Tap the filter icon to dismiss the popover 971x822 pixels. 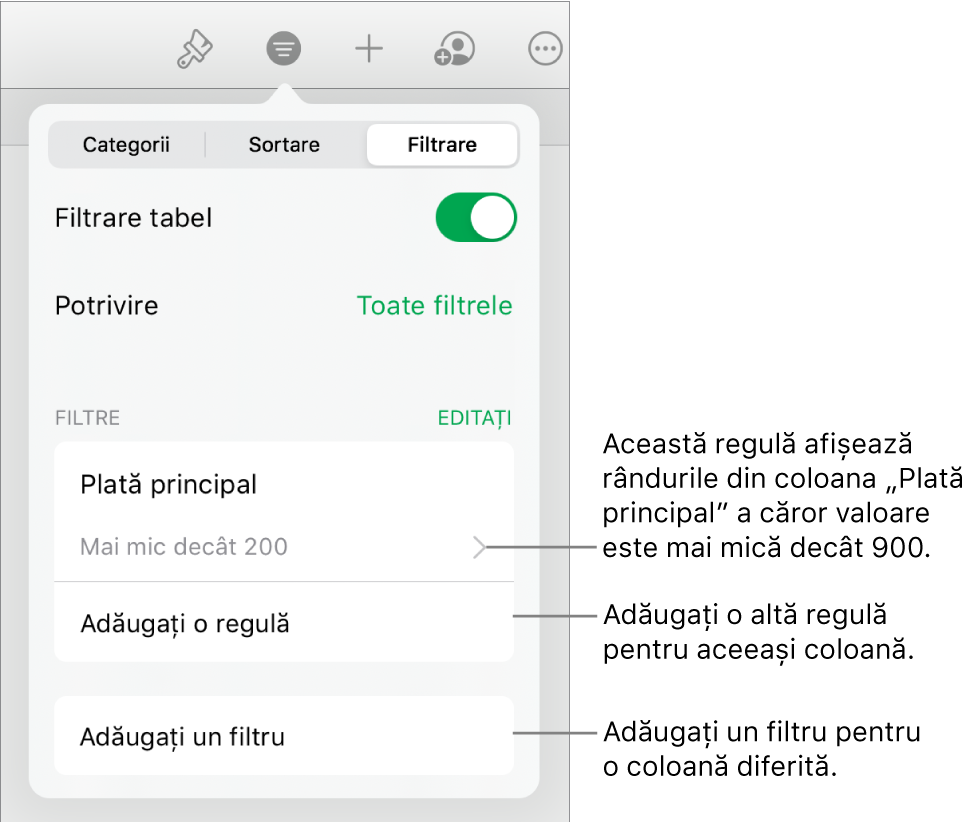pyautogui.click(x=283, y=47)
